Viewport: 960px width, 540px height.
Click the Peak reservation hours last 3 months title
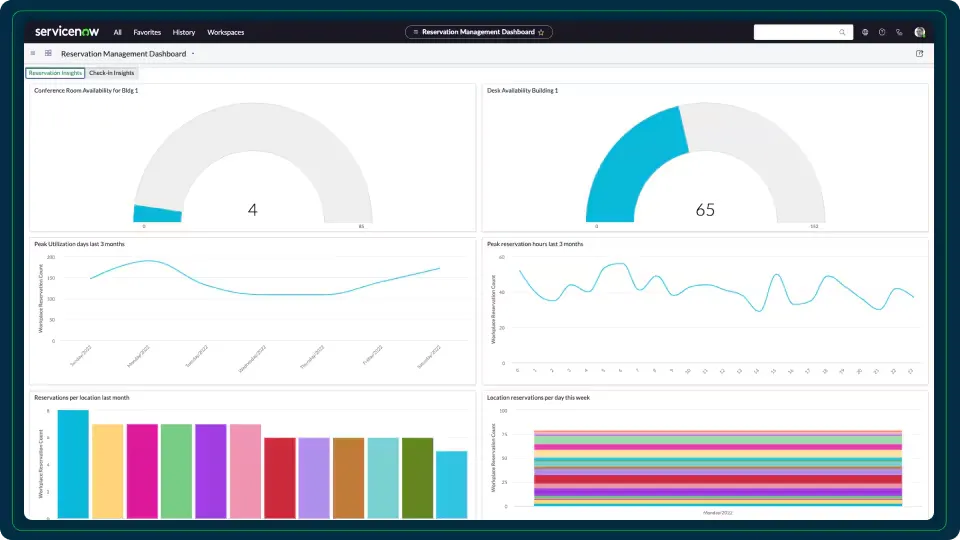click(x=535, y=244)
